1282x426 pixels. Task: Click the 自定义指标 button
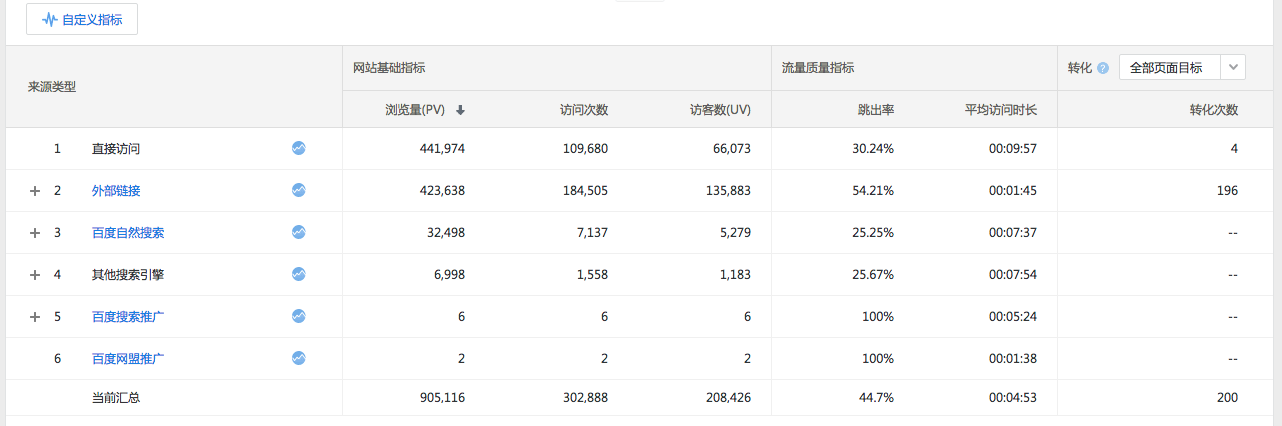point(82,19)
